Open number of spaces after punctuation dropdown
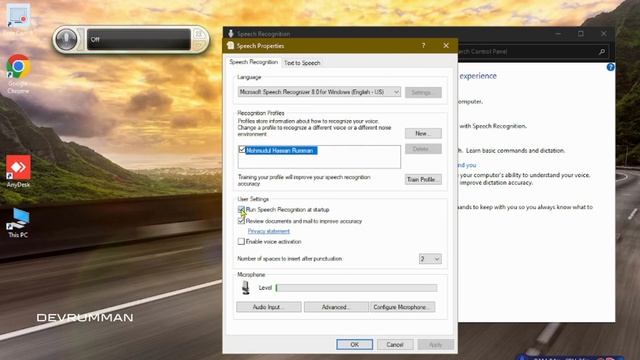The height and width of the screenshot is (360, 640). point(430,259)
